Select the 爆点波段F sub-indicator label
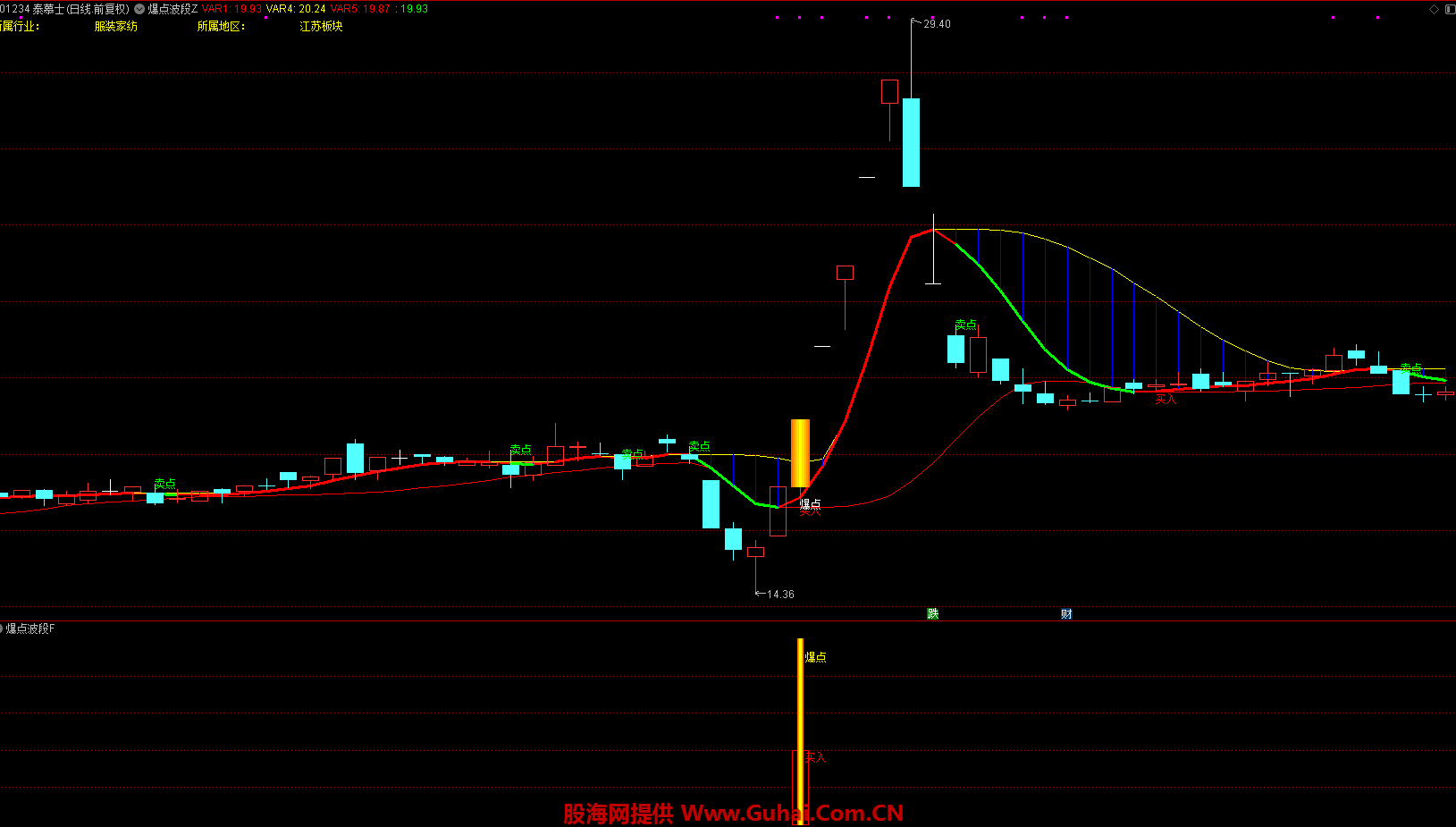The width and height of the screenshot is (1456, 827). pyautogui.click(x=30, y=629)
